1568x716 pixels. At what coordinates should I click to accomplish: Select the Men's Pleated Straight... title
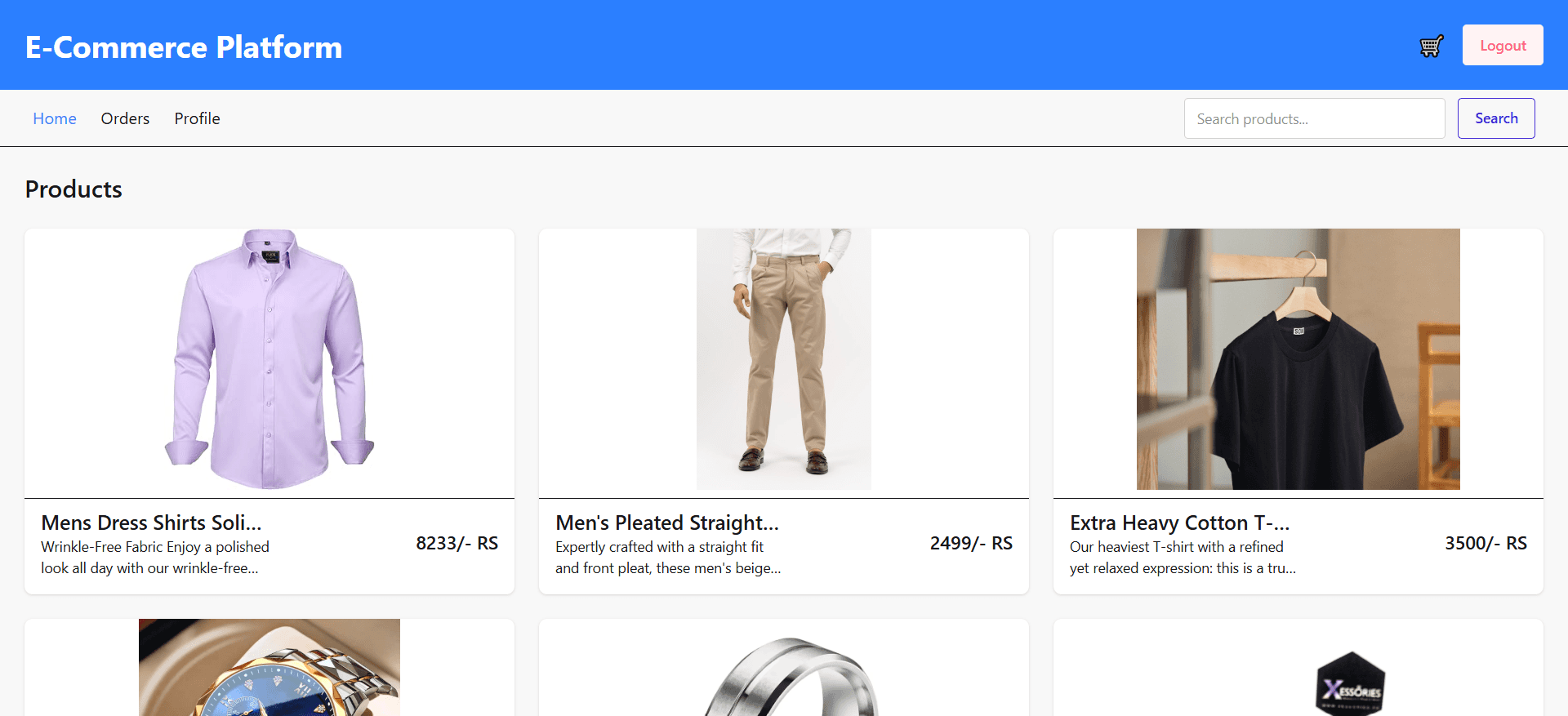667,523
